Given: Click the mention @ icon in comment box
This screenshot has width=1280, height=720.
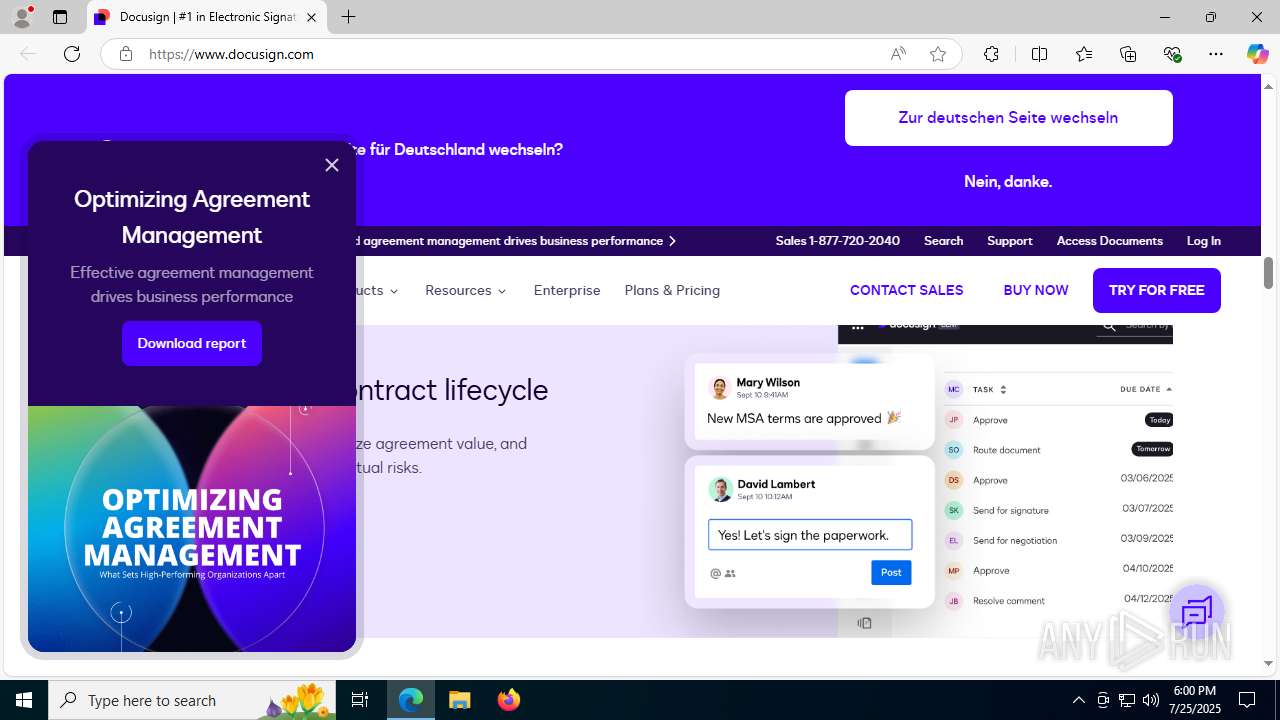Looking at the screenshot, I should pos(715,574).
